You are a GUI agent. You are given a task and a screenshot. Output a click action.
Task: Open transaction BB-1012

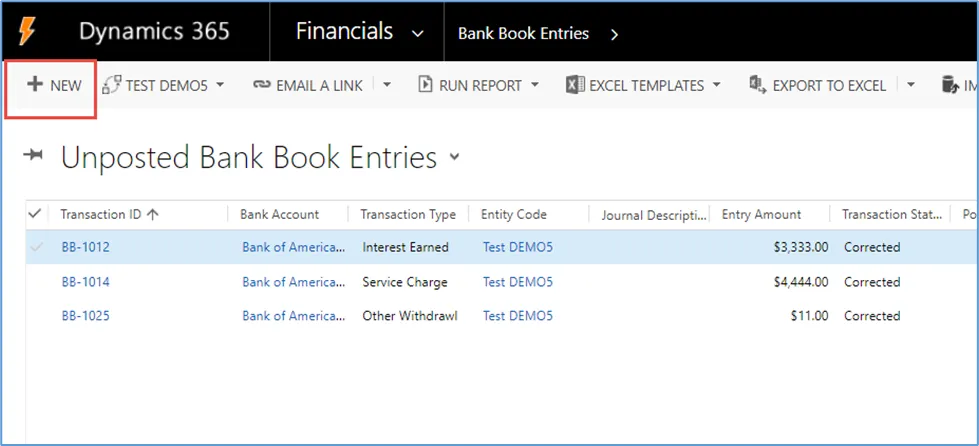pos(86,247)
